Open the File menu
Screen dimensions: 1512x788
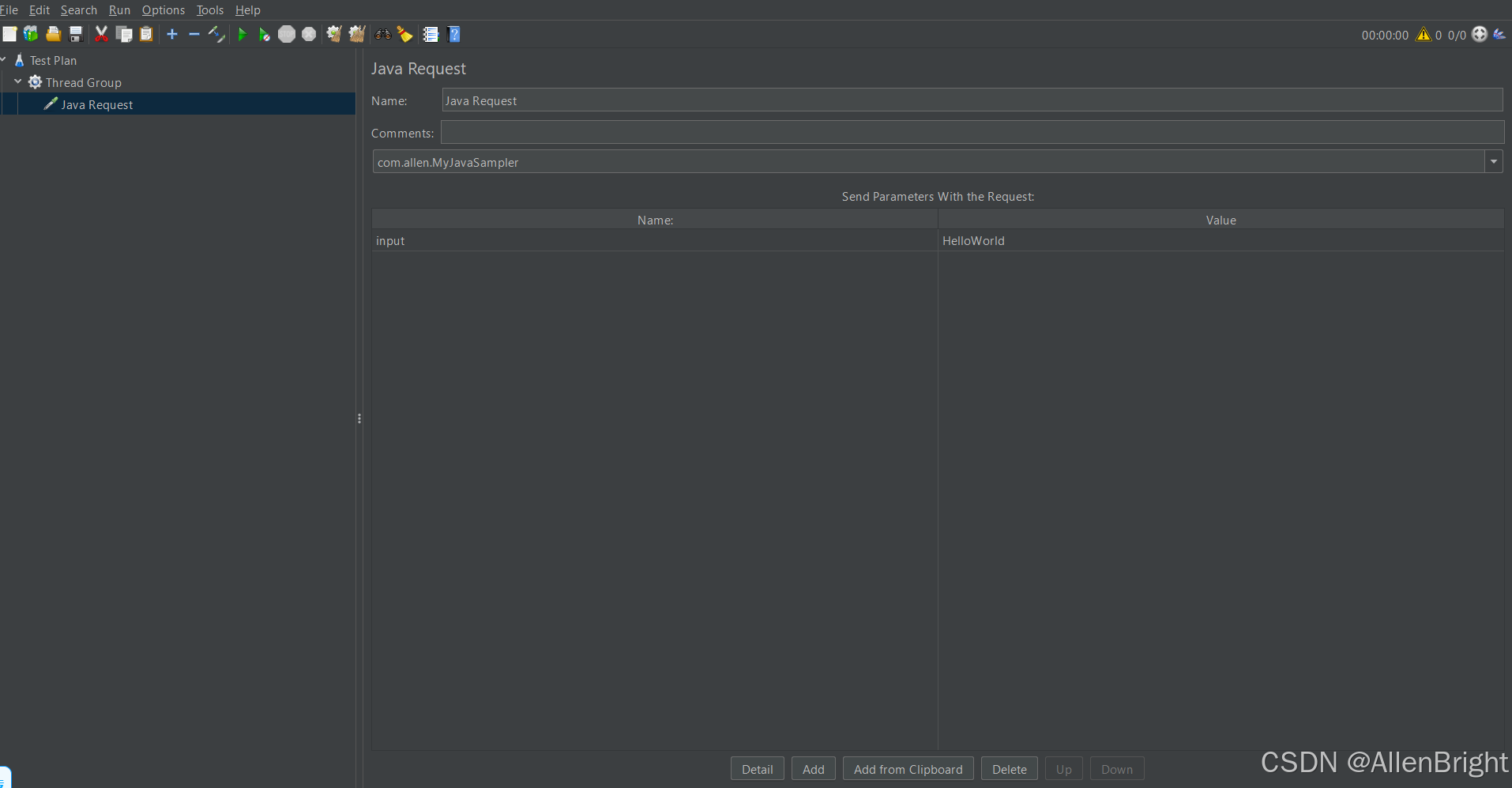click(9, 10)
